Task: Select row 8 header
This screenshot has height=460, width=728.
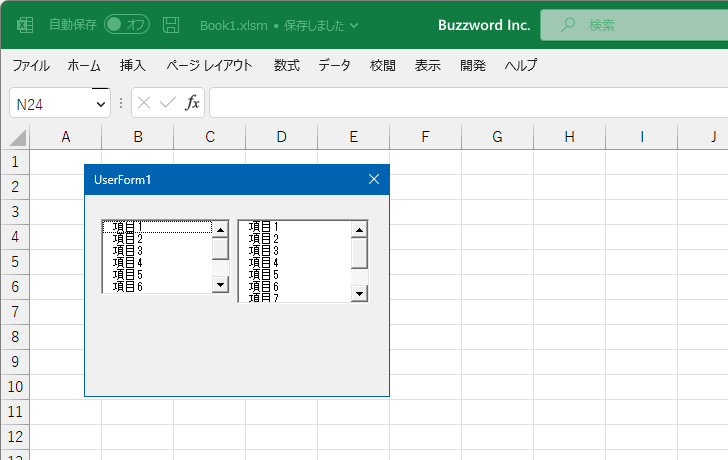Action: point(15,337)
